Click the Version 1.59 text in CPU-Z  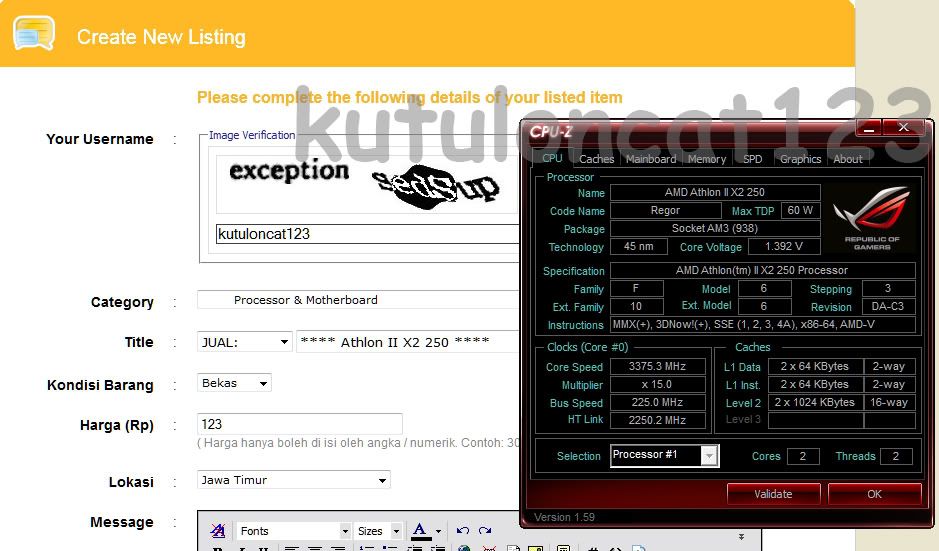pyautogui.click(x=564, y=517)
